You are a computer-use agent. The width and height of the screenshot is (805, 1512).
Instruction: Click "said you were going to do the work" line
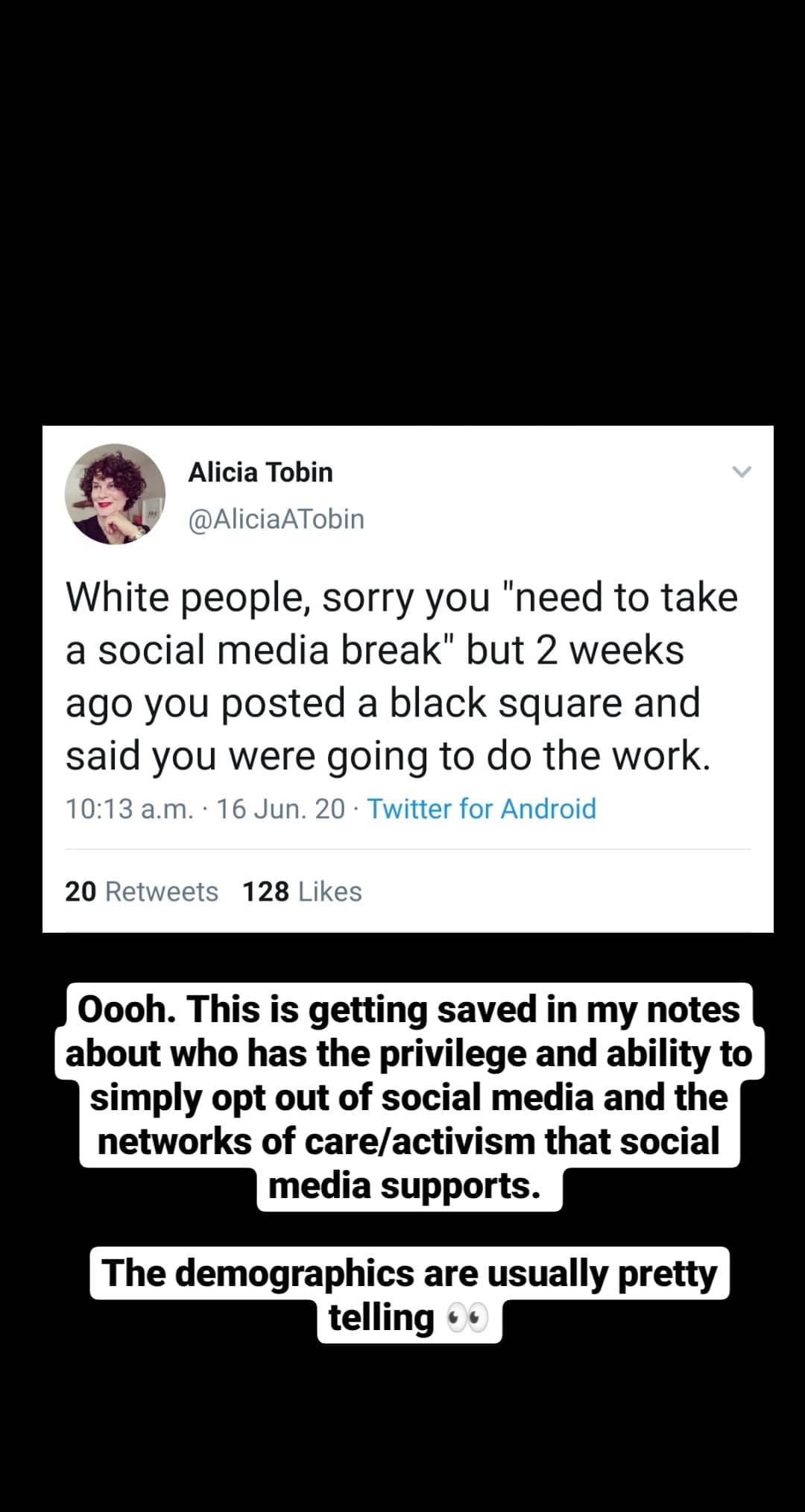point(388,756)
